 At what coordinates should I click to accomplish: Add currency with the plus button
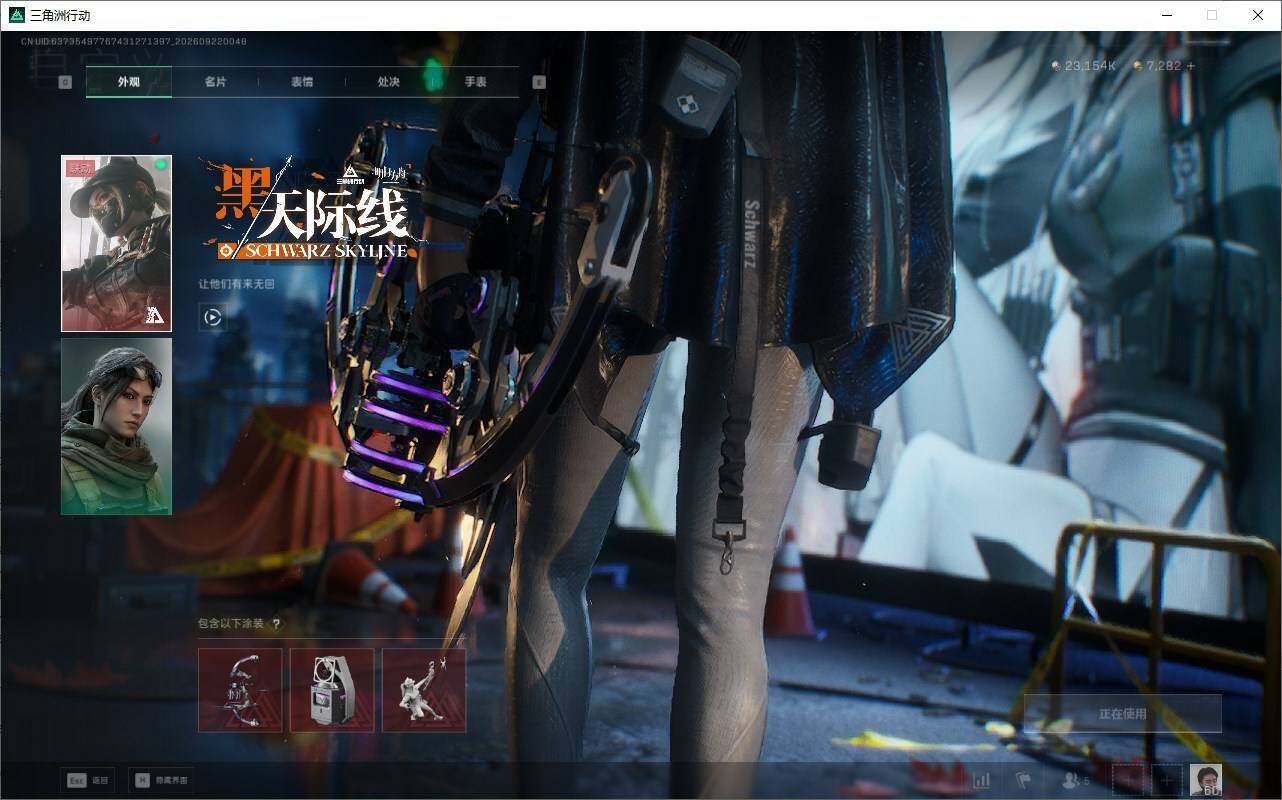coord(1190,66)
